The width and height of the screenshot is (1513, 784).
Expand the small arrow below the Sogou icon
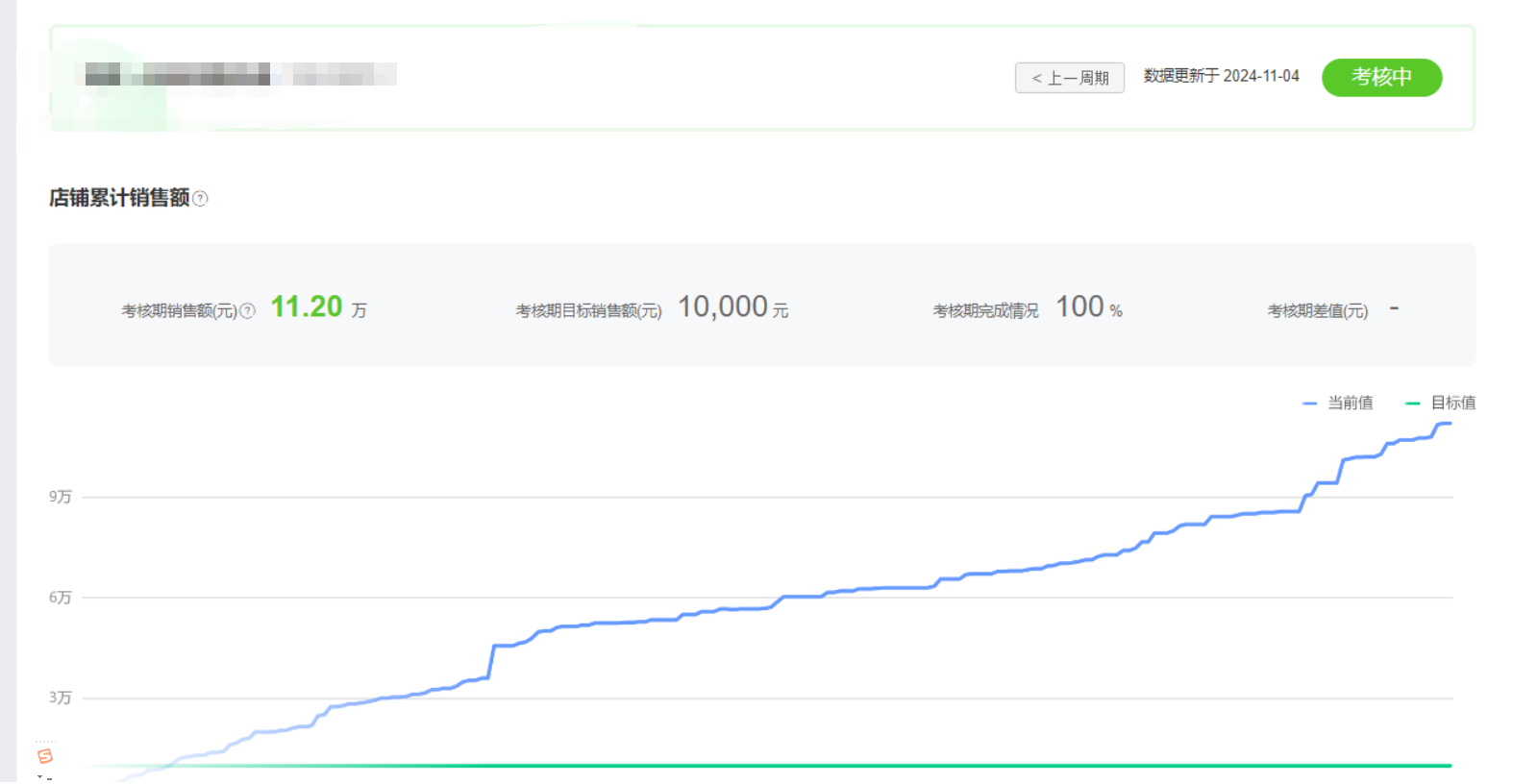(x=39, y=776)
